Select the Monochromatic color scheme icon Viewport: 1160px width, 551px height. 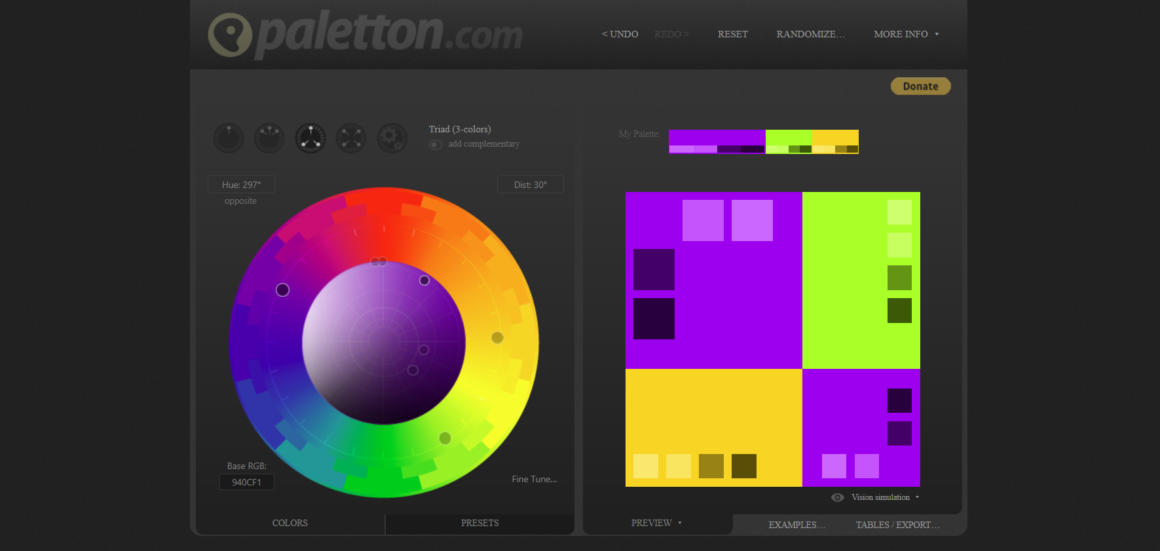[229, 138]
